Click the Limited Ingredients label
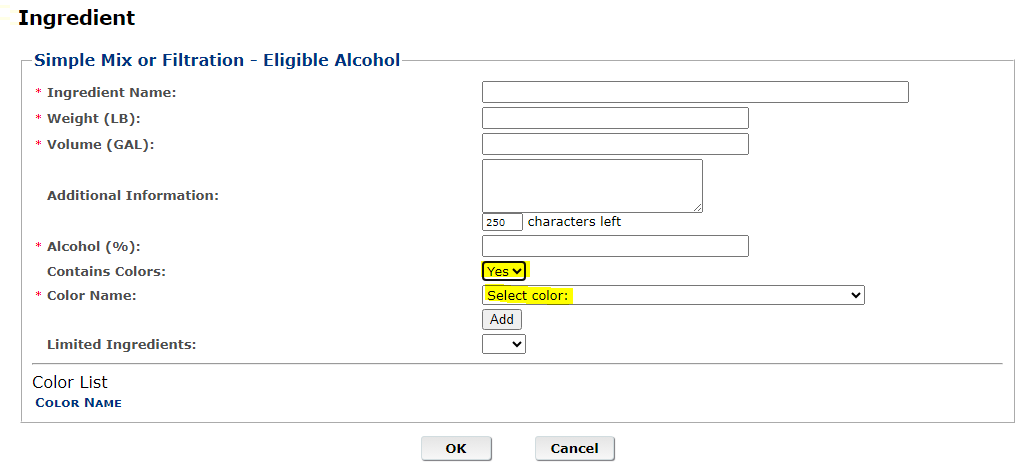1027x468 pixels. pos(121,345)
